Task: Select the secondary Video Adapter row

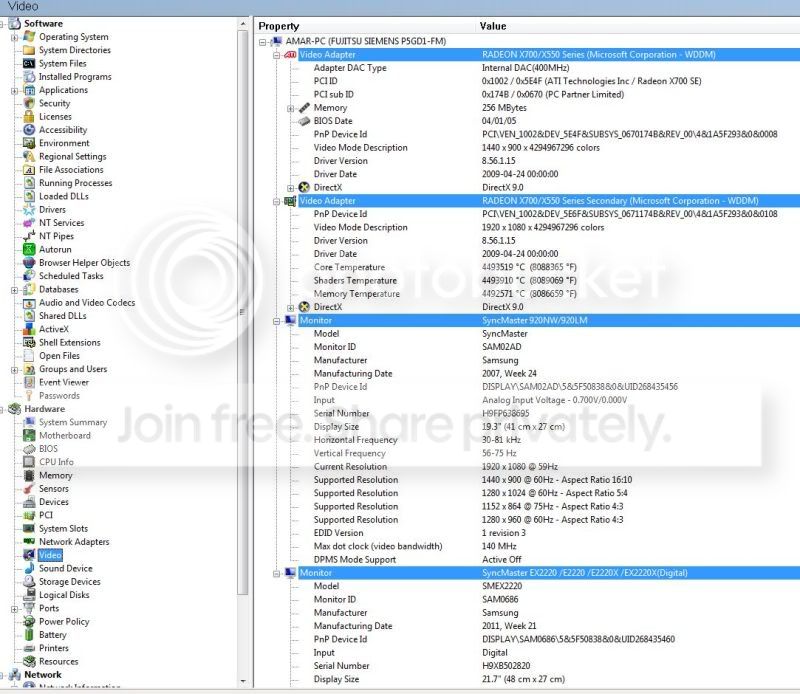Action: pyautogui.click(x=549, y=201)
